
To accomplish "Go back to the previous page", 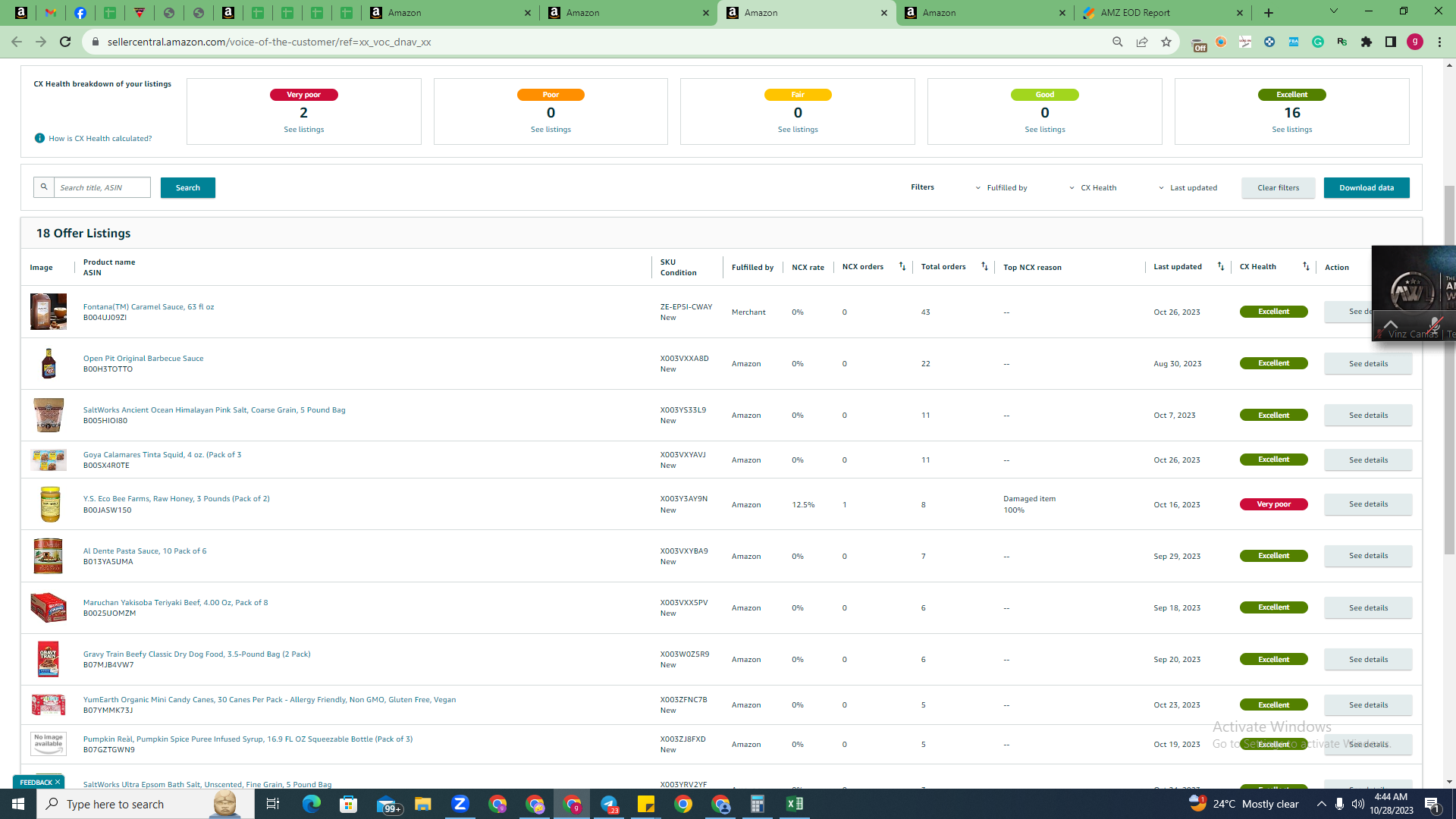I will [x=17, y=42].
